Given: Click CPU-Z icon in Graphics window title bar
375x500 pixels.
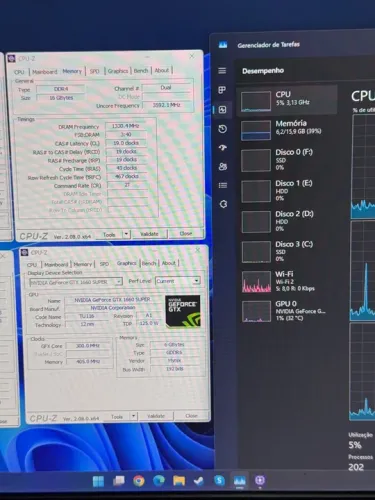Looking at the screenshot, I should click(24, 253).
